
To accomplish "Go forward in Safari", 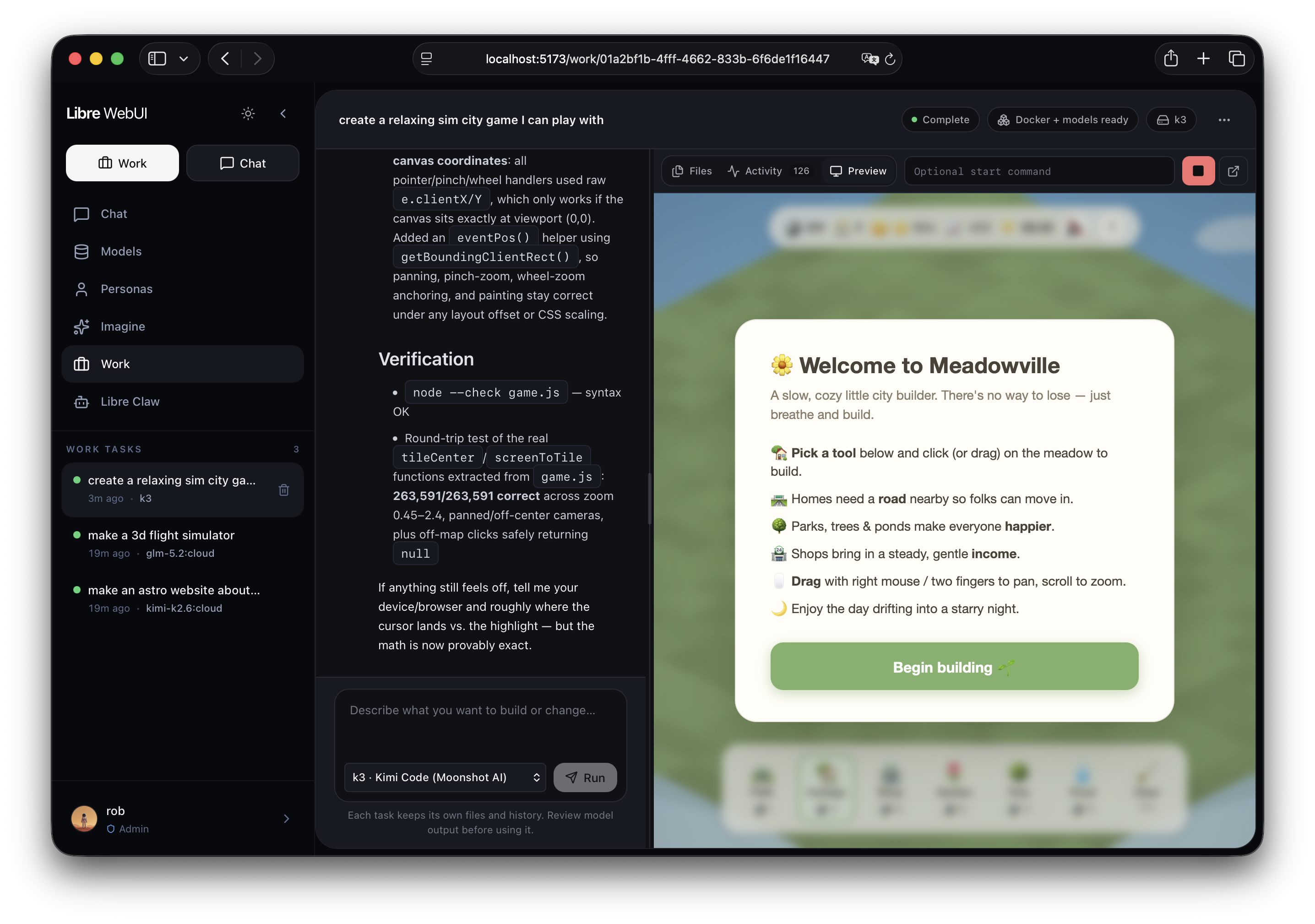I will 257,59.
